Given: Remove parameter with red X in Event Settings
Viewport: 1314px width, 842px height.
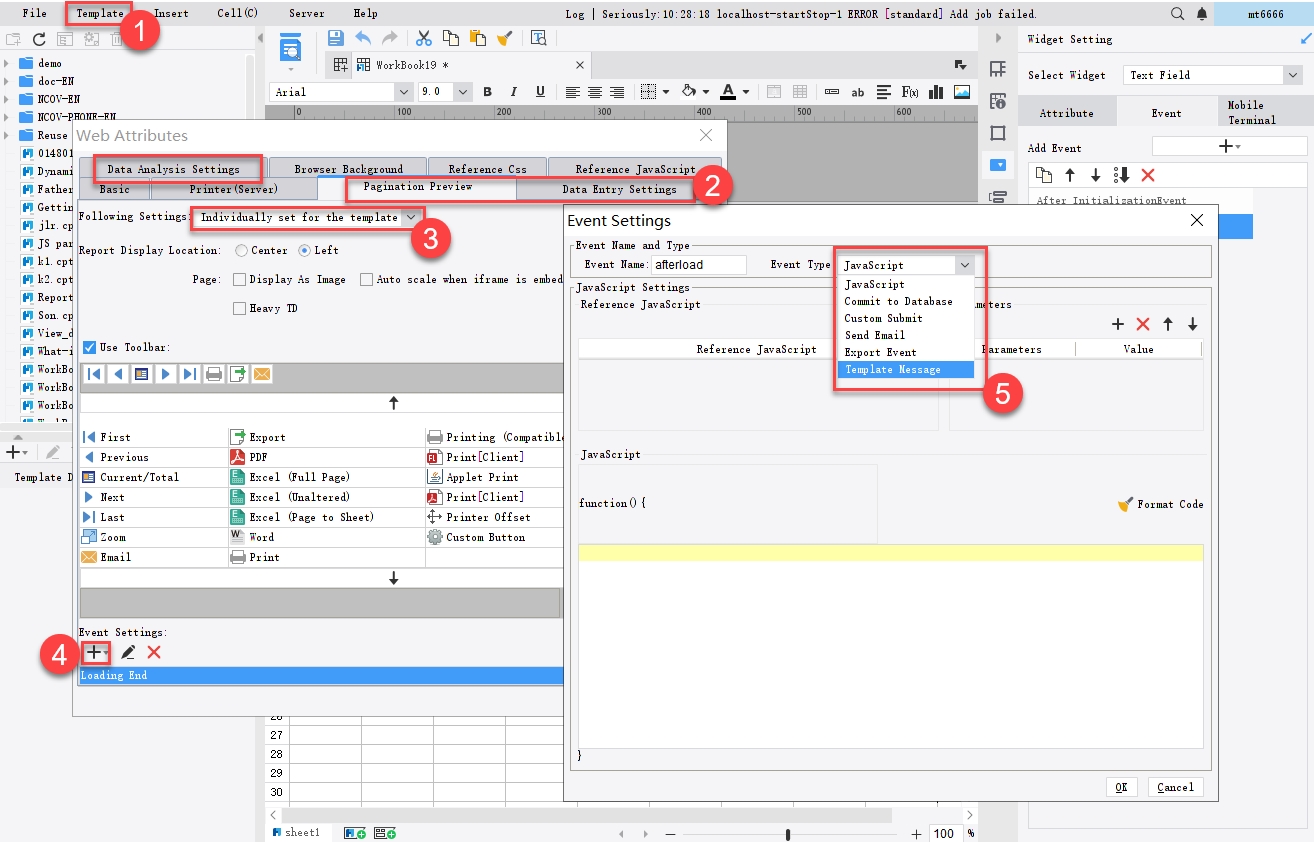Looking at the screenshot, I should click(1143, 324).
